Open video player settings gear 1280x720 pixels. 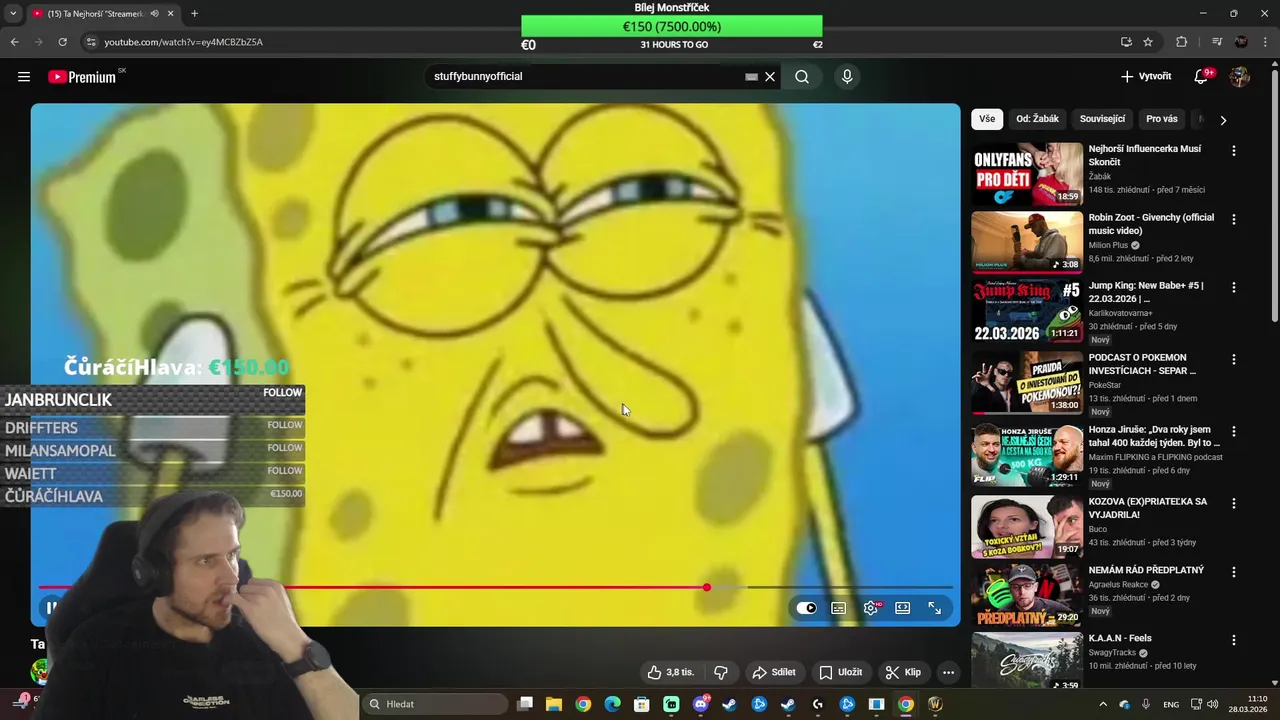(872, 608)
